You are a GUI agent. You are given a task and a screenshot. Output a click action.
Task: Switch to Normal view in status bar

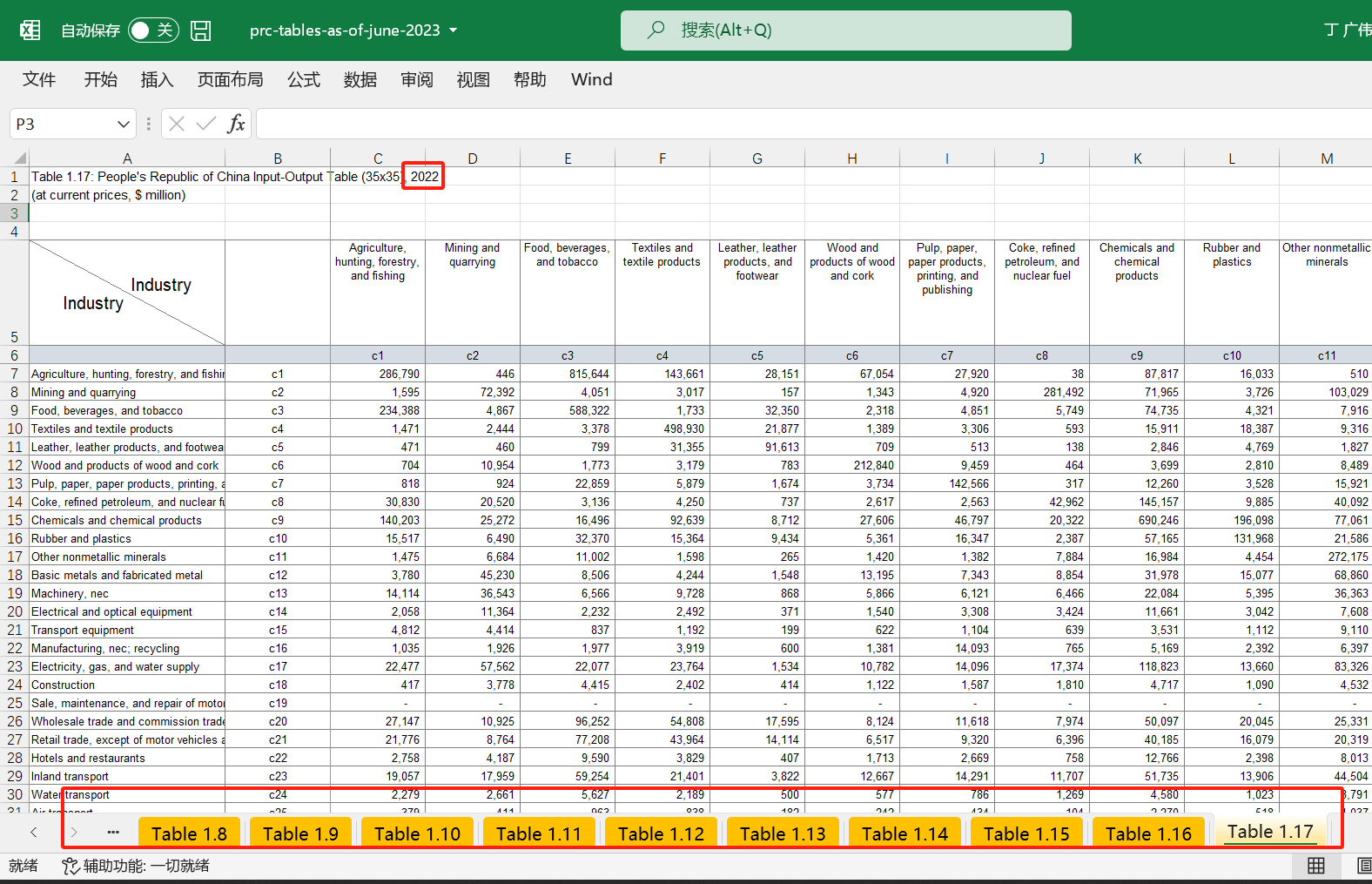pyautogui.click(x=1316, y=865)
